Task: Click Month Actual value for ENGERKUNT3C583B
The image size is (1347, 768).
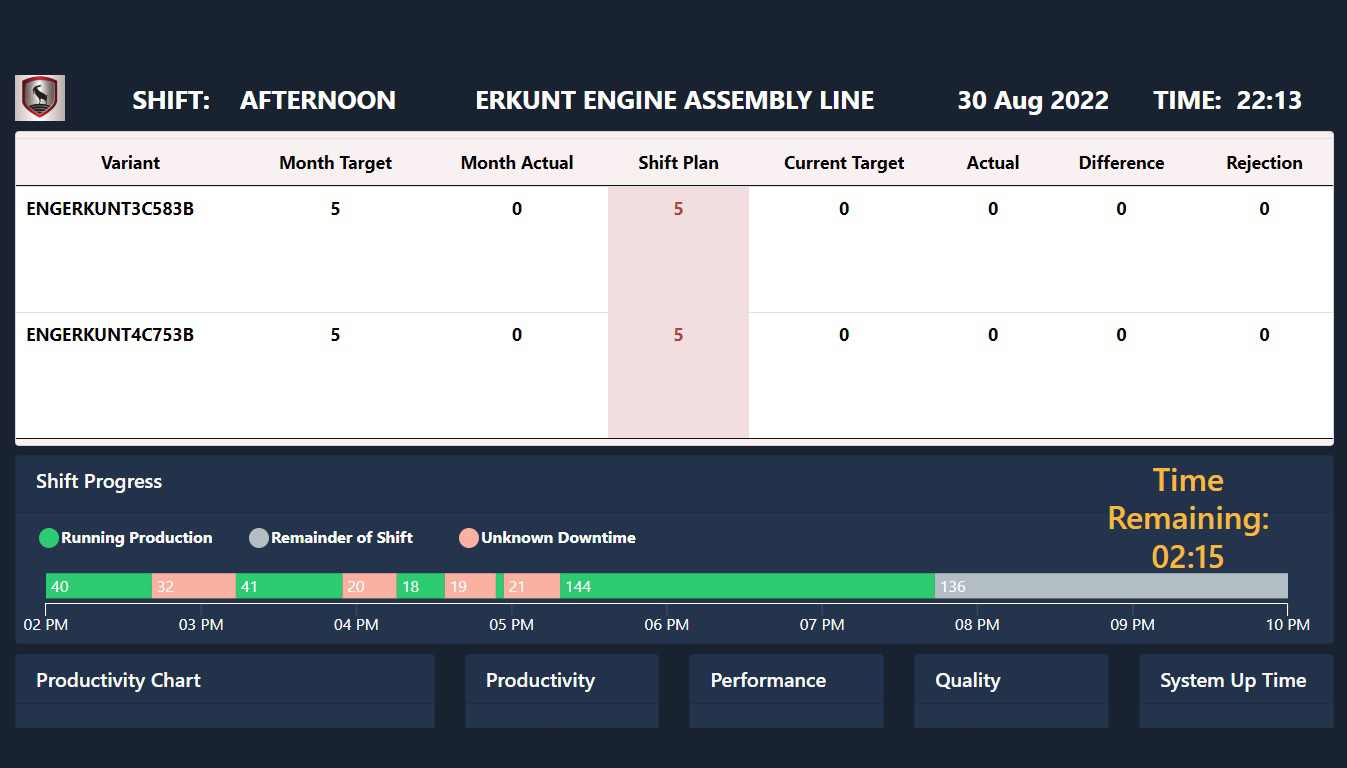Action: (517, 209)
